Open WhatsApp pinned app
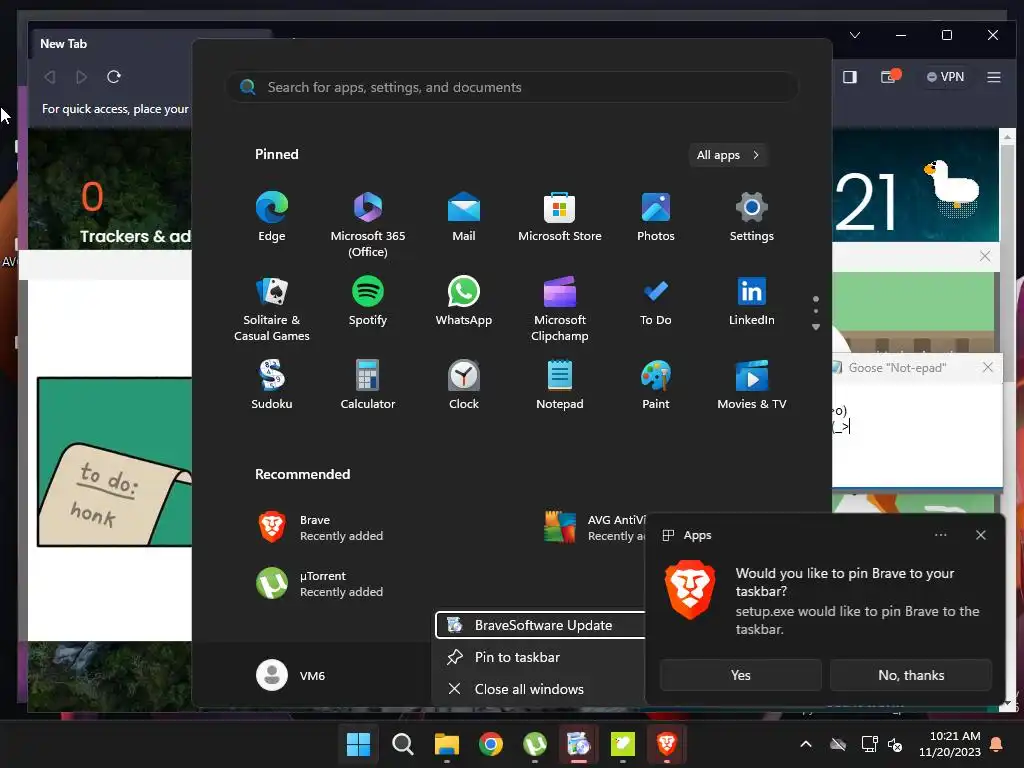 [x=464, y=301]
